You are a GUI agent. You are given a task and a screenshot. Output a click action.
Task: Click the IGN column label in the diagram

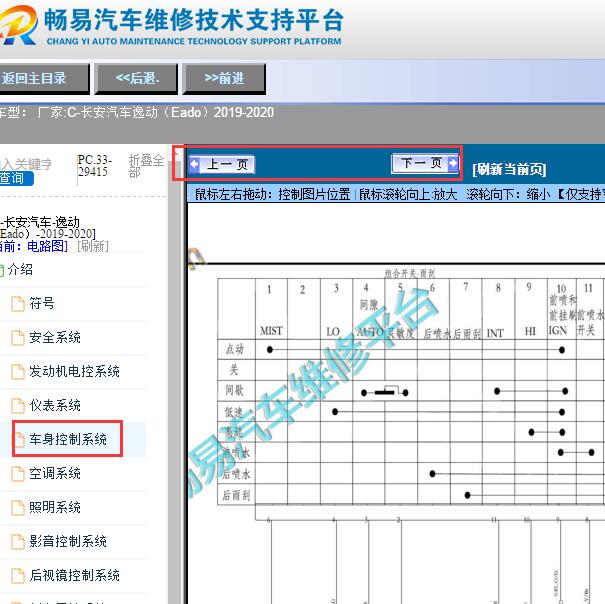pyautogui.click(x=558, y=330)
